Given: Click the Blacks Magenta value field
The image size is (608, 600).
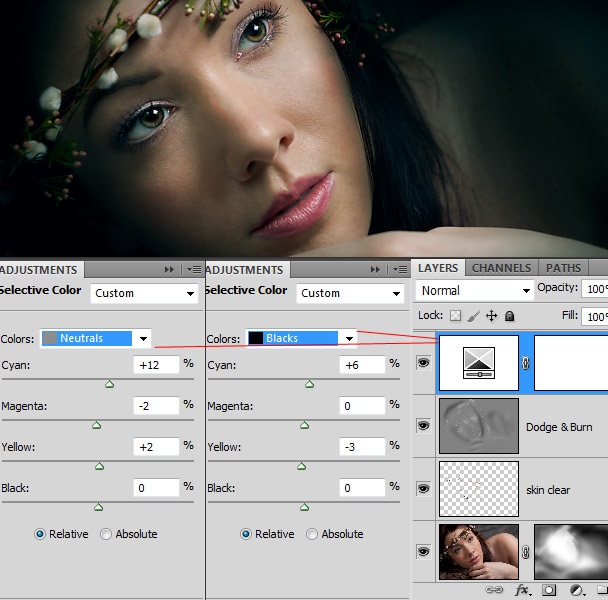Looking at the screenshot, I should coord(362,406).
